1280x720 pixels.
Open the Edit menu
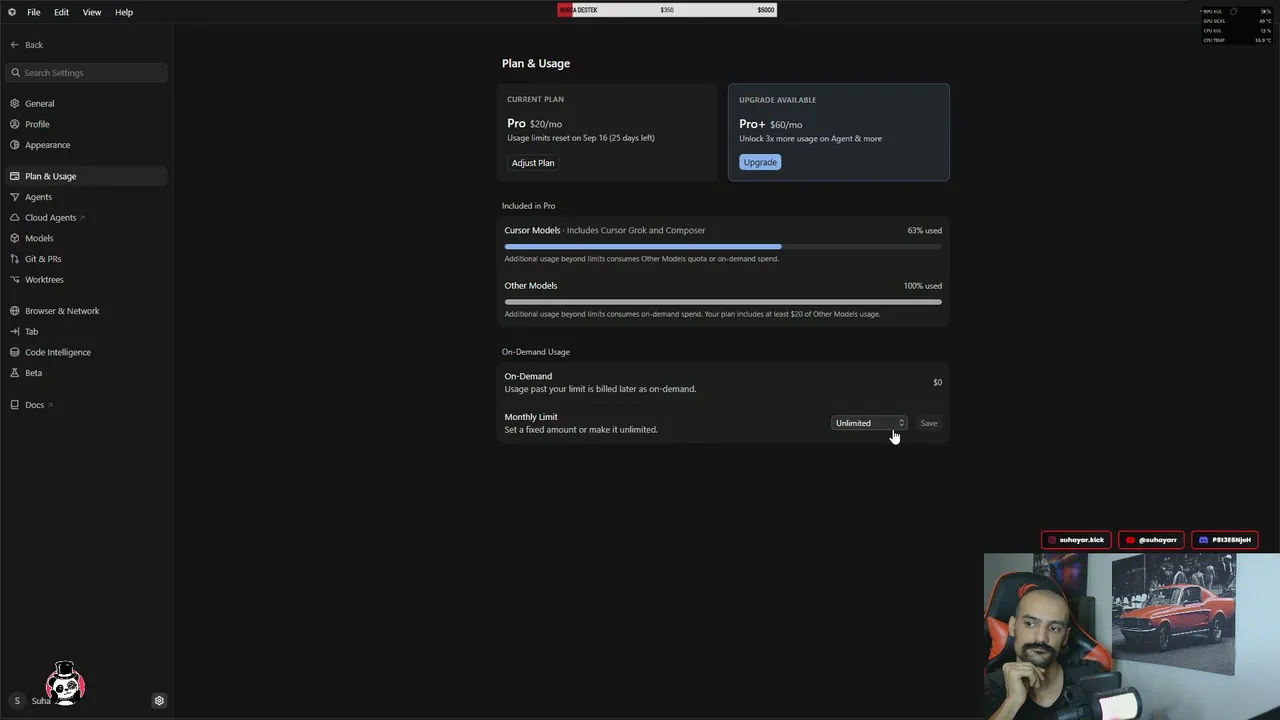click(62, 12)
